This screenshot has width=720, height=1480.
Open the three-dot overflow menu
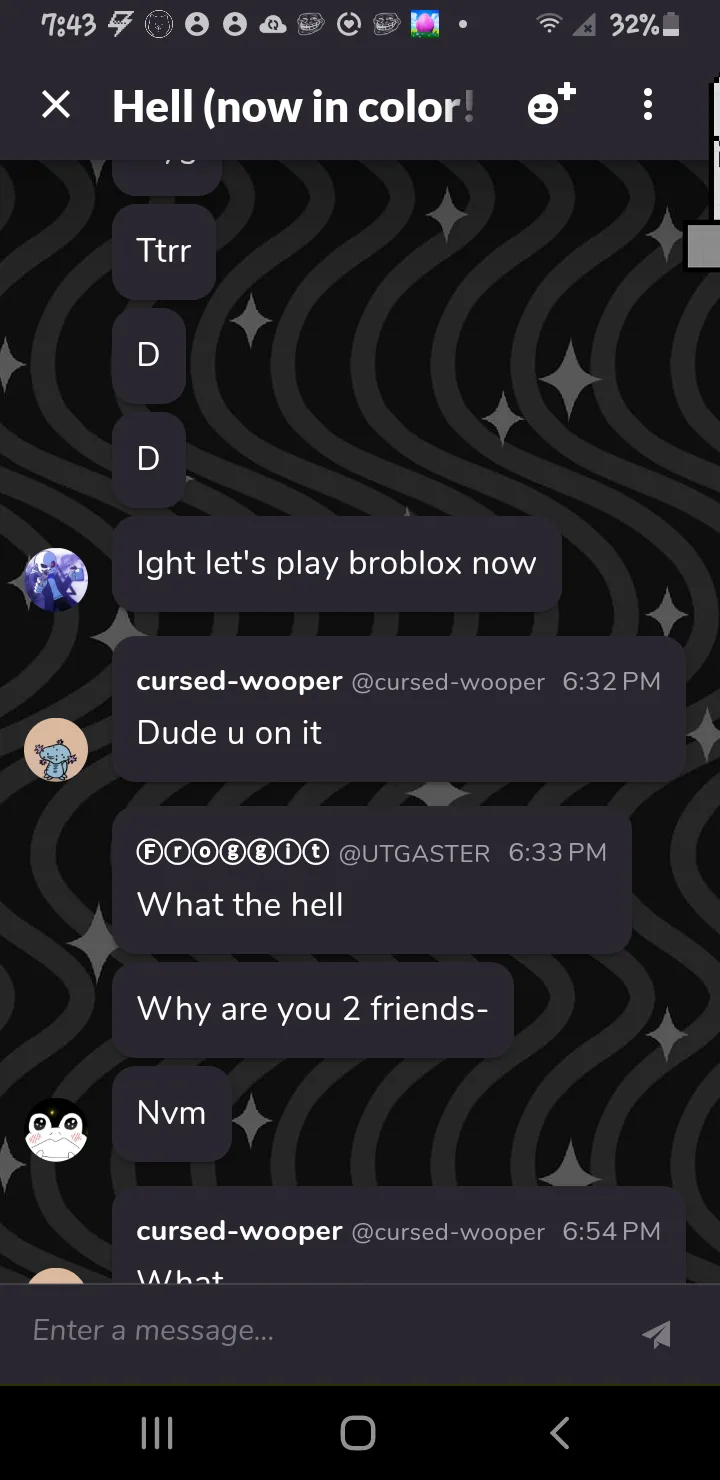tap(648, 104)
